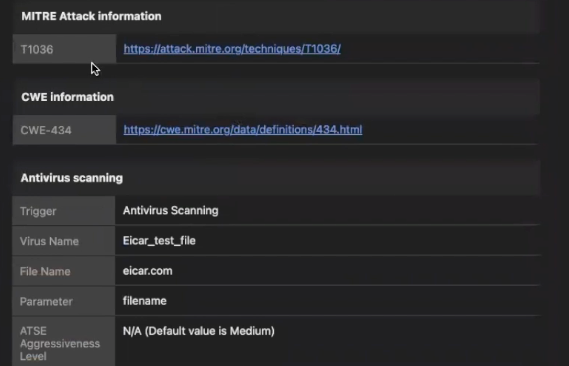Viewport: 569px width, 366px height.
Task: Select the filename parameter value
Action: [x=144, y=301]
